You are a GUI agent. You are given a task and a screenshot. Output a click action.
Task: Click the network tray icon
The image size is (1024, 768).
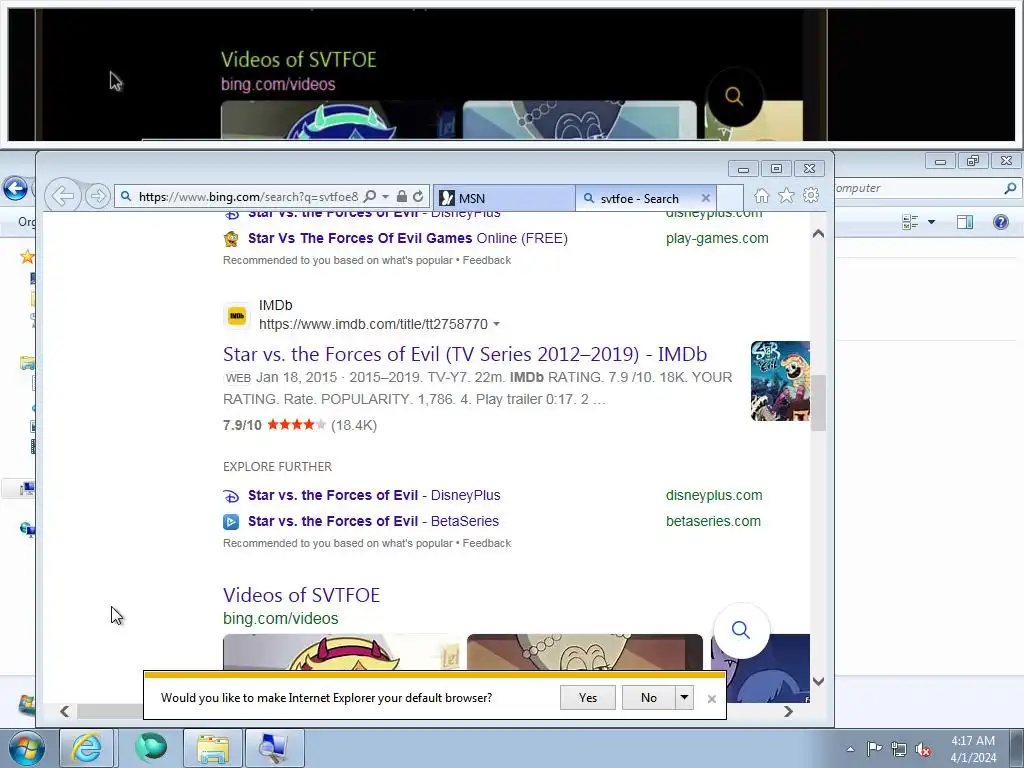click(899, 750)
